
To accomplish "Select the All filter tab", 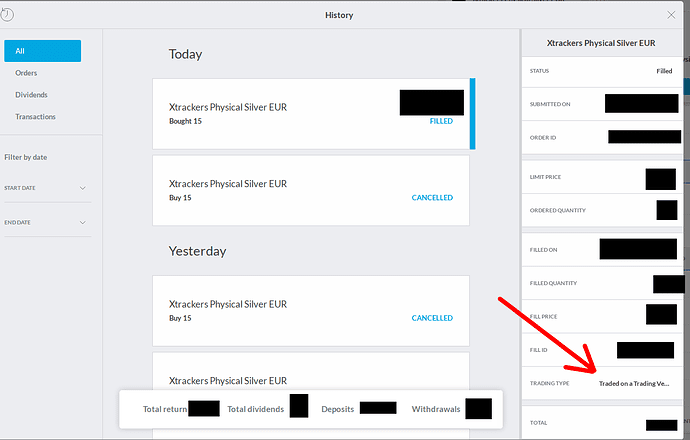I will click(43, 51).
